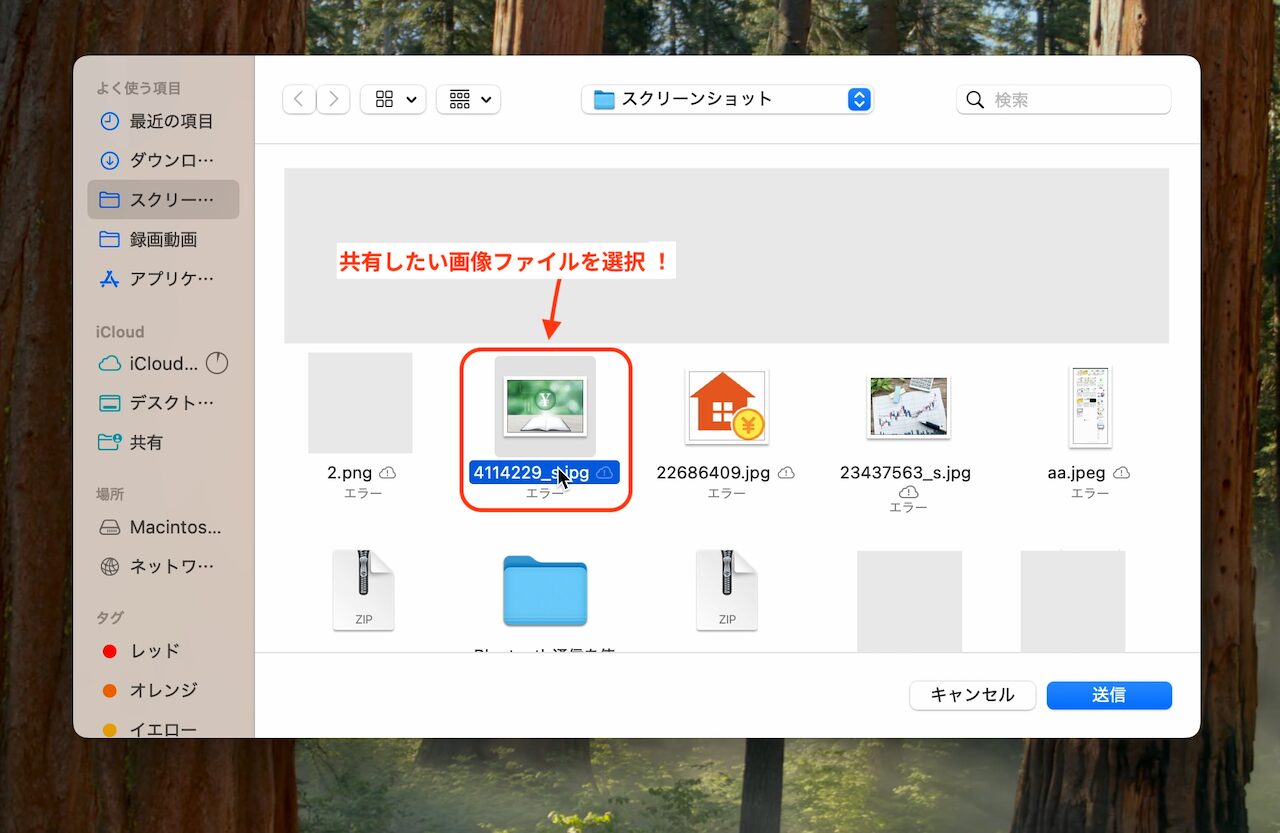Open the icon view mode dropdown
Viewport: 1280px width, 833px height.
point(393,99)
